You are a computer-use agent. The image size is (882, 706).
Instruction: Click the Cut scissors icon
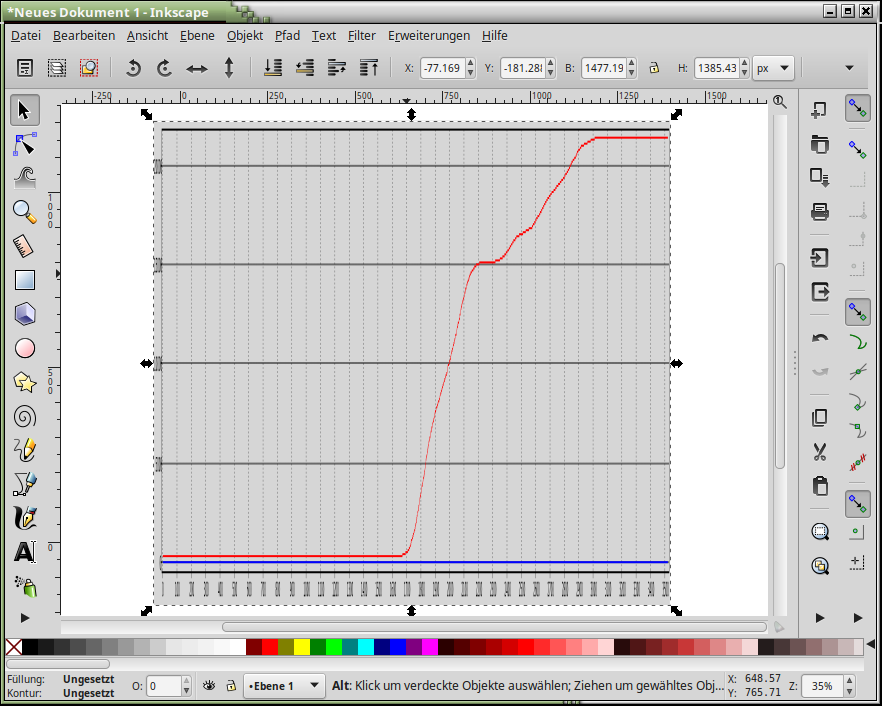click(820, 452)
